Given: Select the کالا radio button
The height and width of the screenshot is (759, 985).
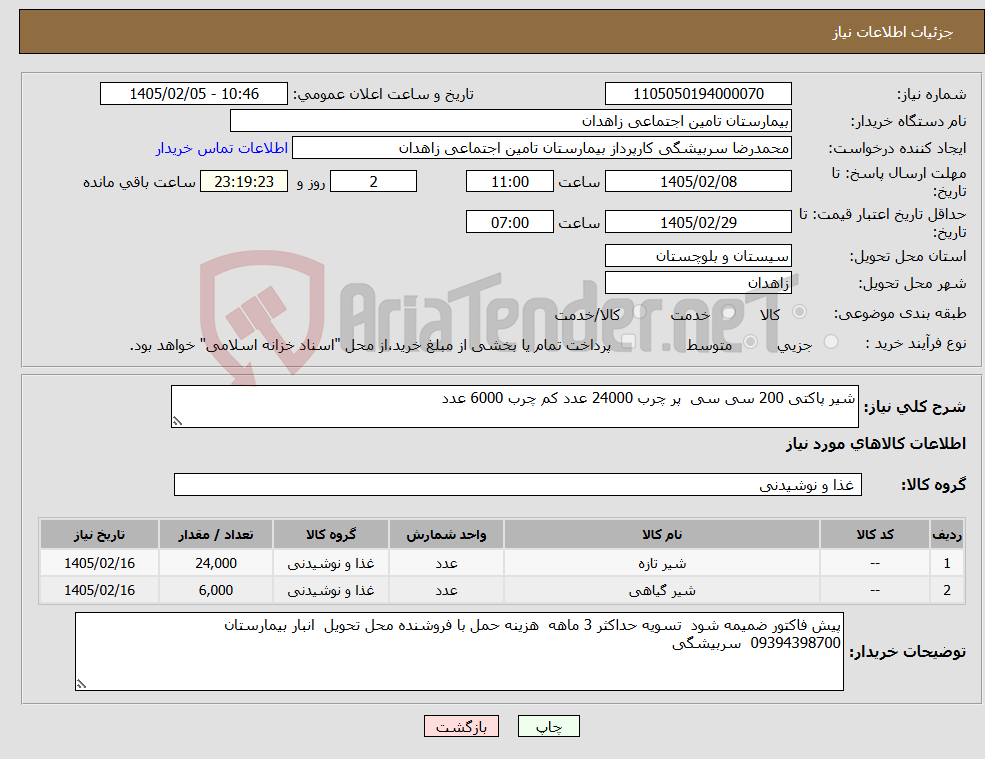Looking at the screenshot, I should (x=800, y=312).
